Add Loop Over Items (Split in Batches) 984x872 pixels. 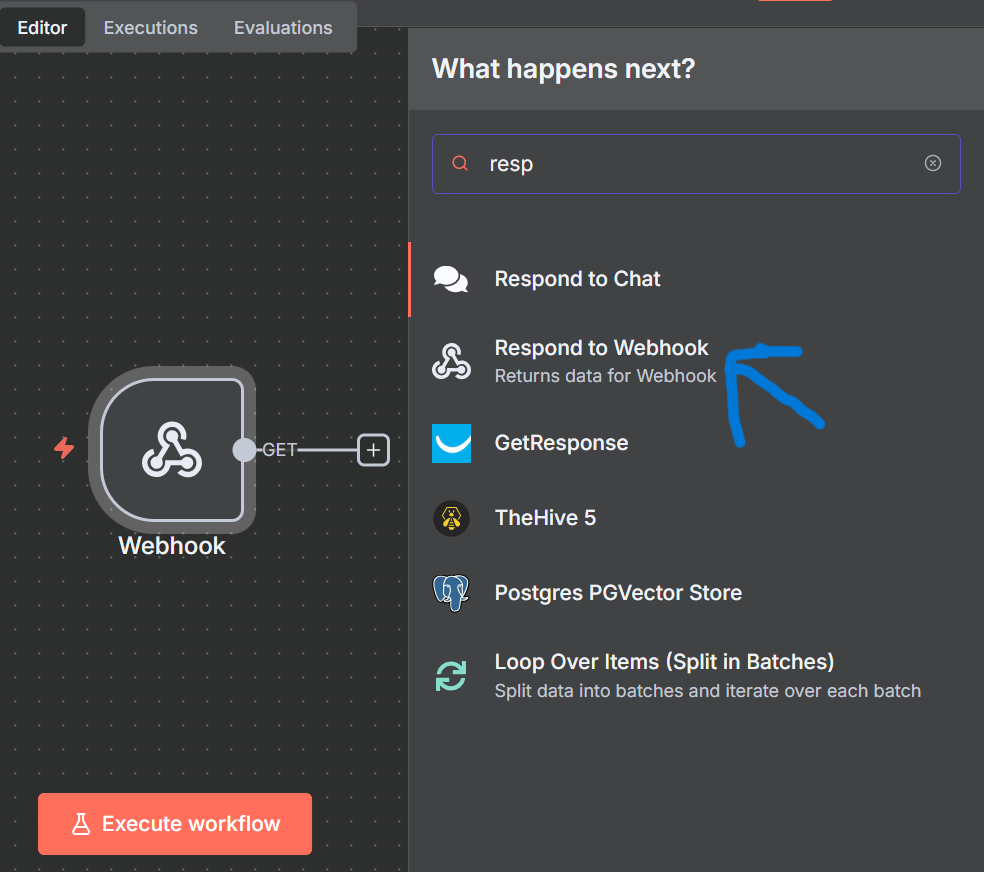click(696, 676)
